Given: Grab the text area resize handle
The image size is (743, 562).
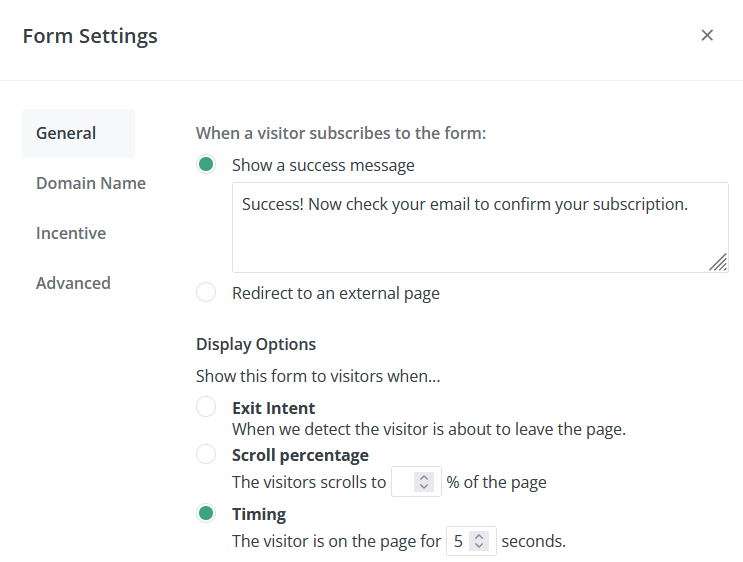Looking at the screenshot, I should click(718, 262).
